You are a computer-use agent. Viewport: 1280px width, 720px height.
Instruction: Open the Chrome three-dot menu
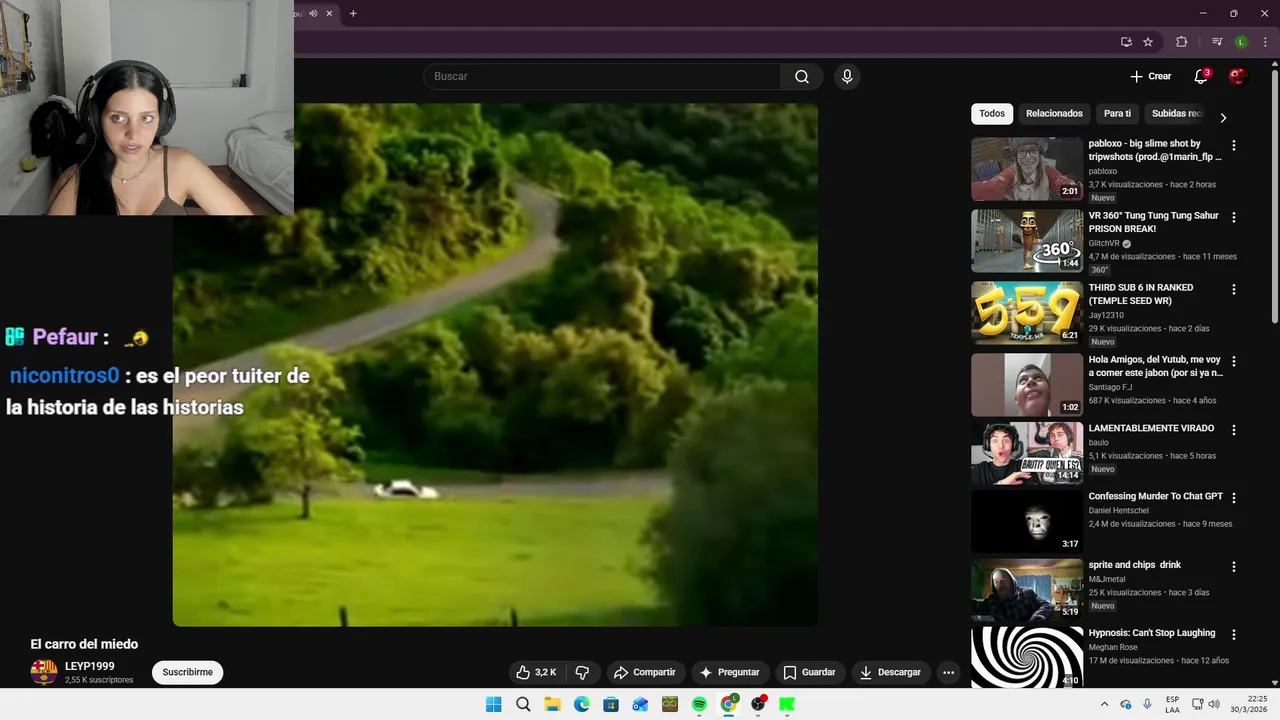[x=1265, y=42]
